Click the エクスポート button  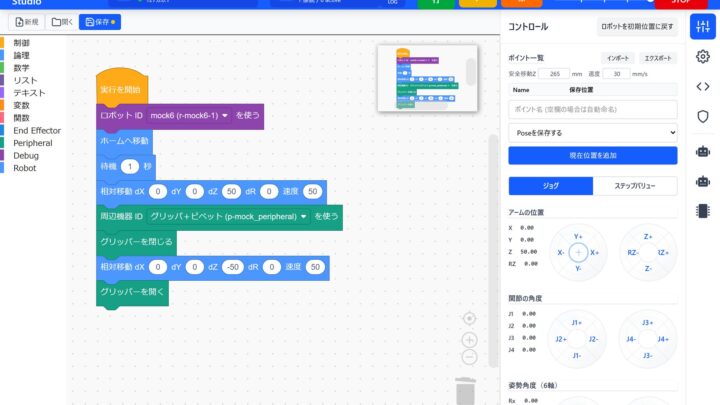click(658, 58)
